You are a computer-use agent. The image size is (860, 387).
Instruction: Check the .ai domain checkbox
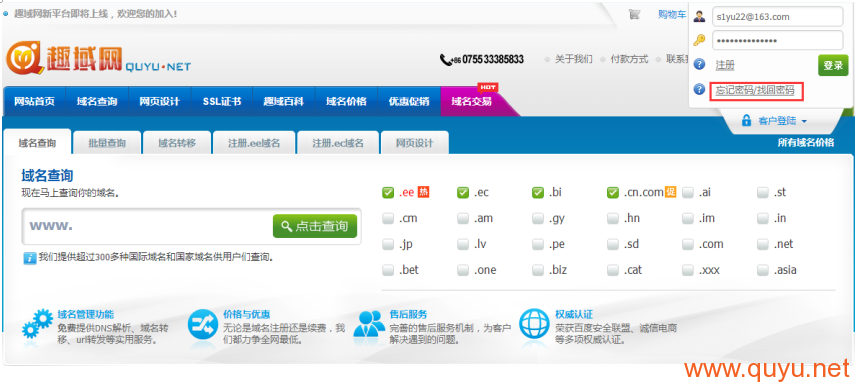click(688, 192)
